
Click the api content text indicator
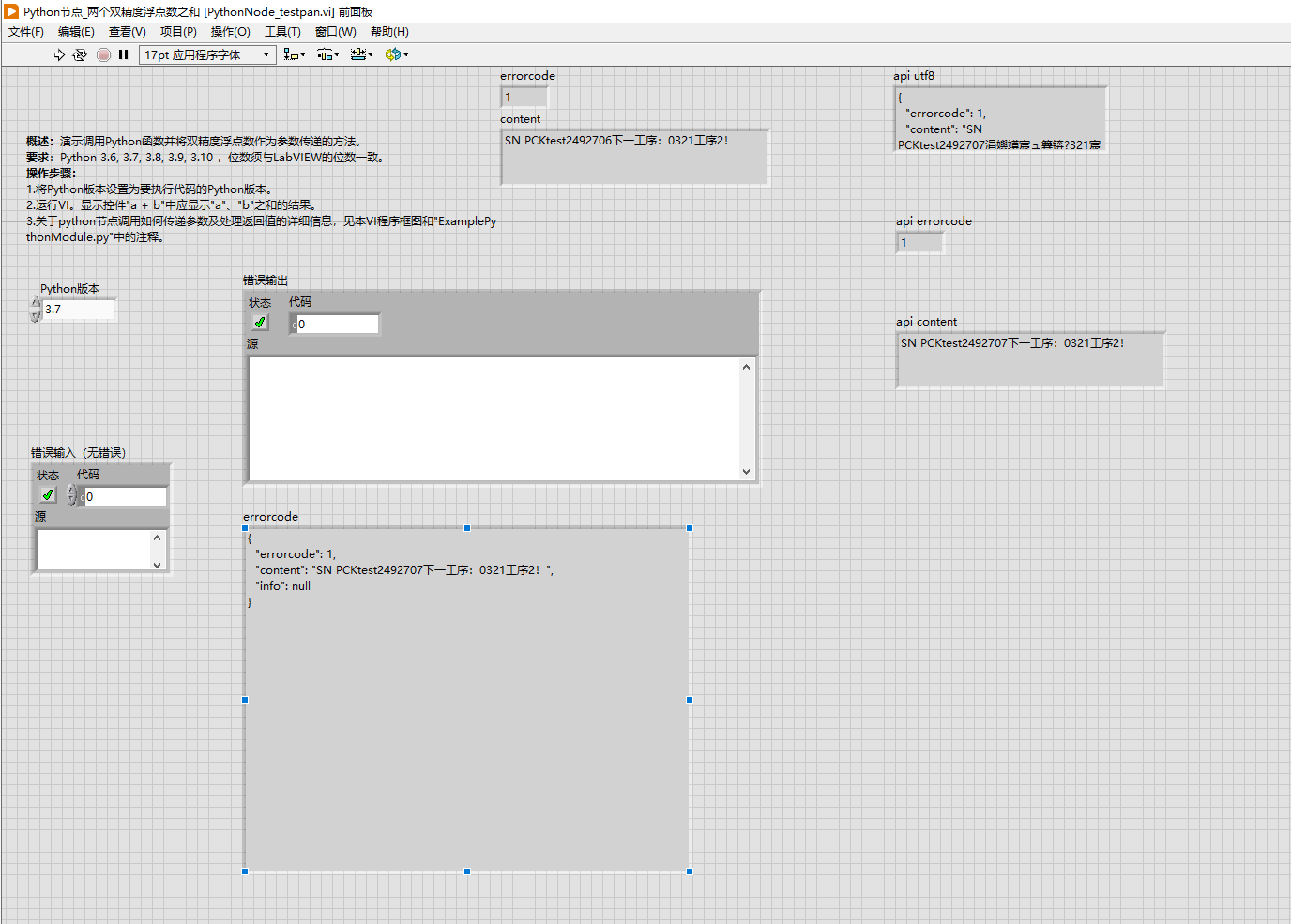(x=1029, y=359)
